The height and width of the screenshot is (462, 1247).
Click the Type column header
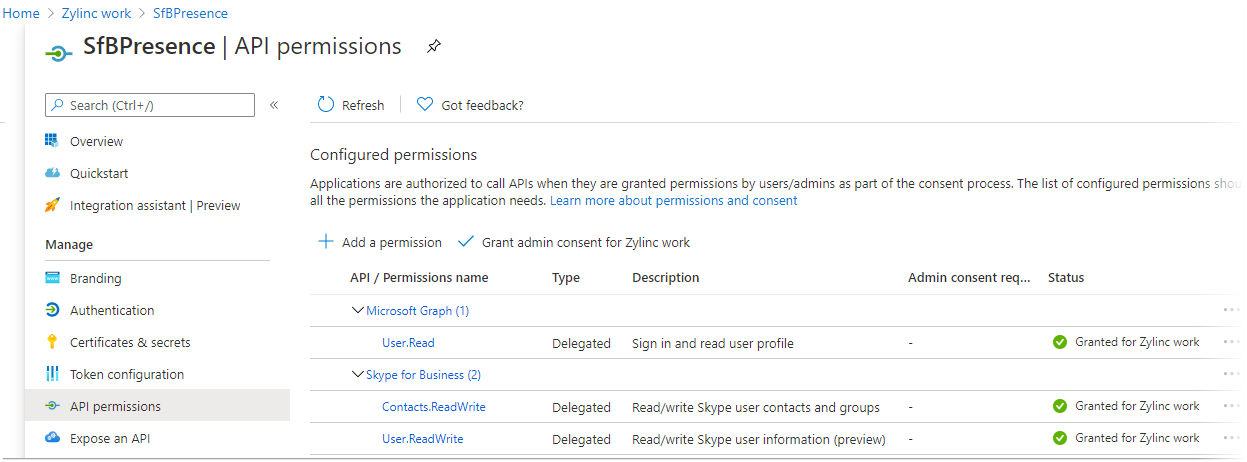pyautogui.click(x=566, y=278)
